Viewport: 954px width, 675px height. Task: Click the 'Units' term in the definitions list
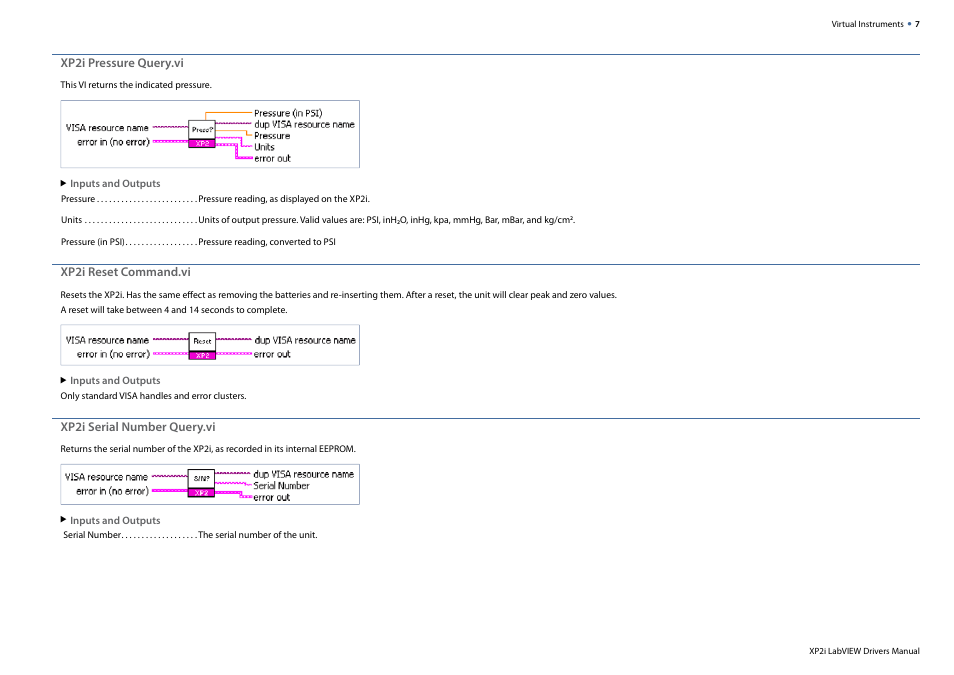[71, 220]
